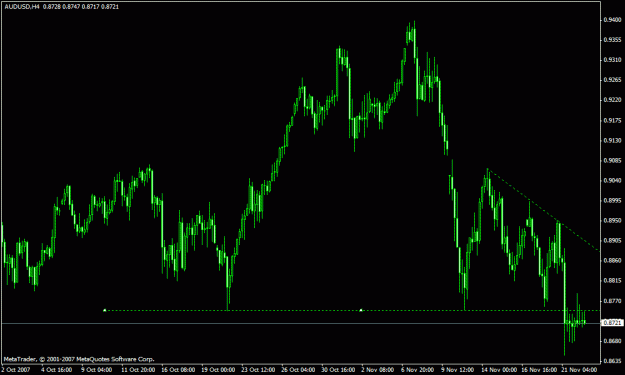Viewport: 625px width, 375px height.
Task: Click the 0.9400 price scale label
Action: coord(612,20)
